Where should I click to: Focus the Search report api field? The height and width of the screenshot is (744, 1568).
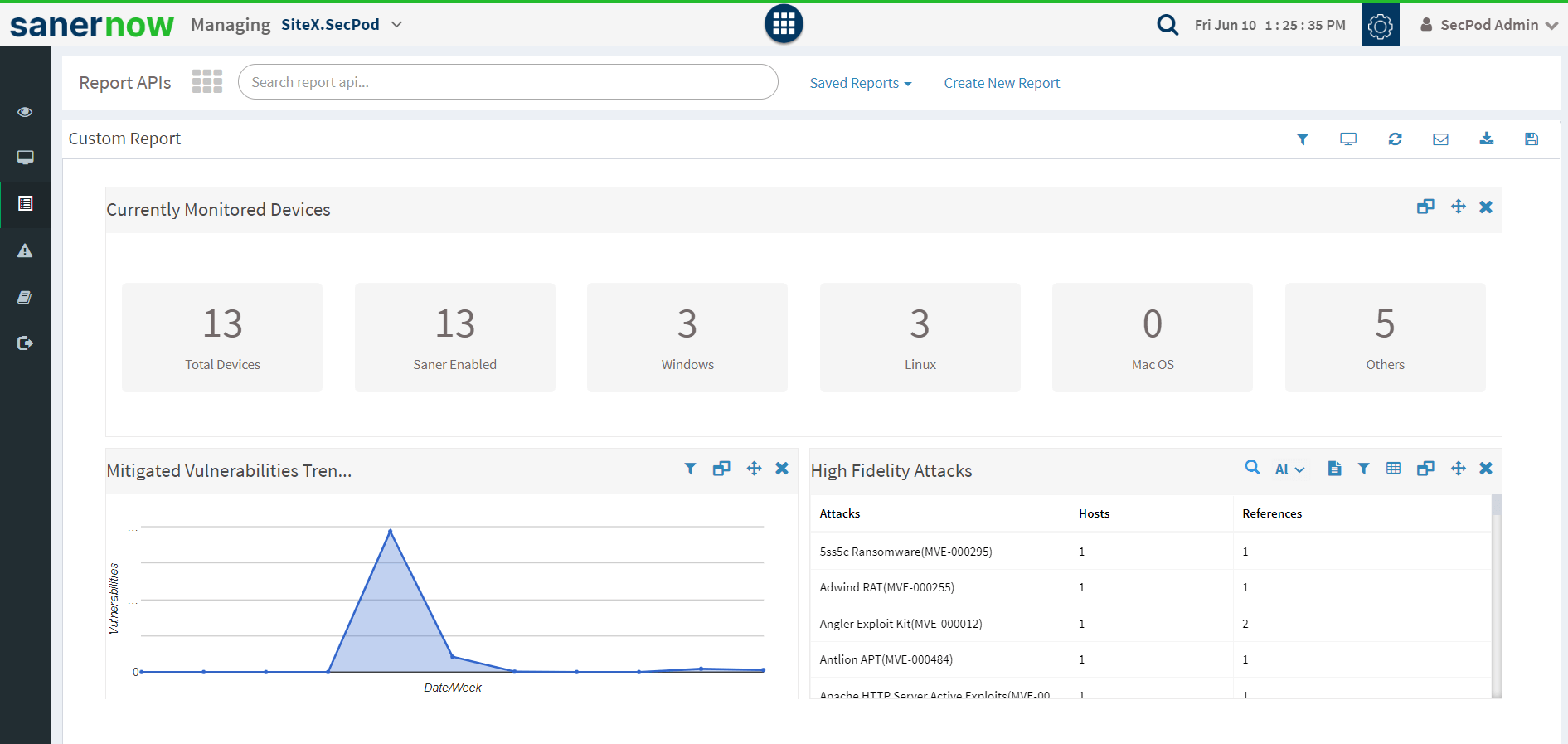click(507, 82)
